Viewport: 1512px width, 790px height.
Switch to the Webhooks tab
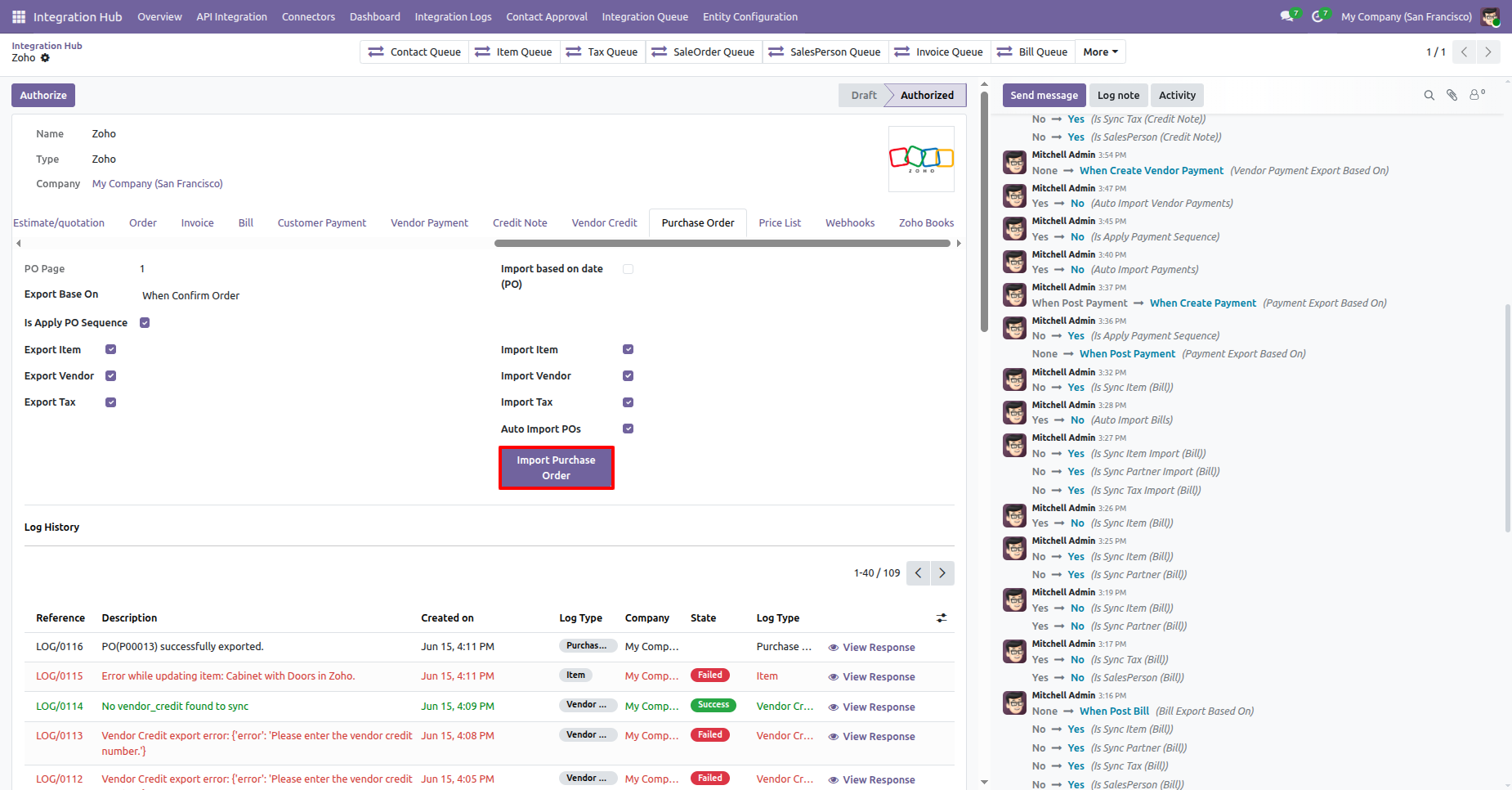(x=850, y=223)
